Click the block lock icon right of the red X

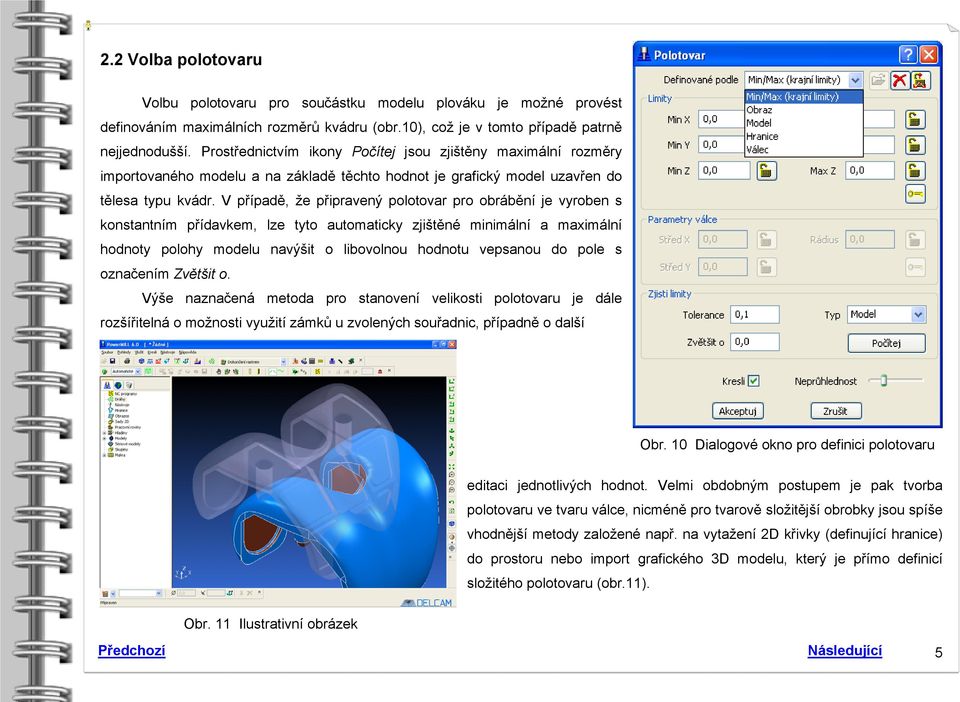coord(920,80)
